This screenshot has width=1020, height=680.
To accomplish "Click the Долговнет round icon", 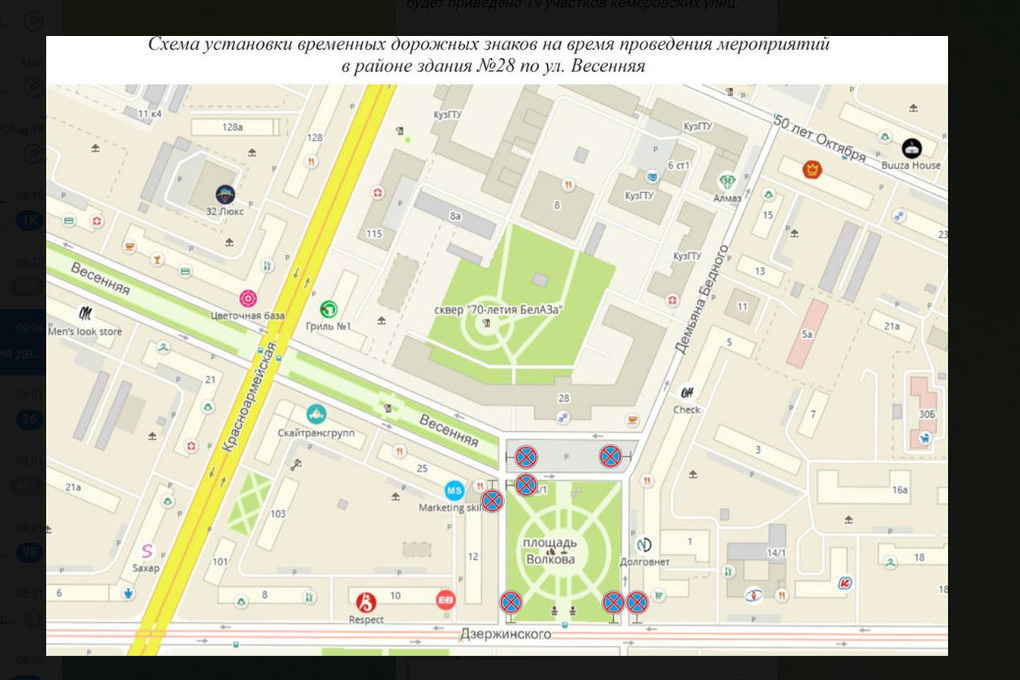I will tap(643, 544).
